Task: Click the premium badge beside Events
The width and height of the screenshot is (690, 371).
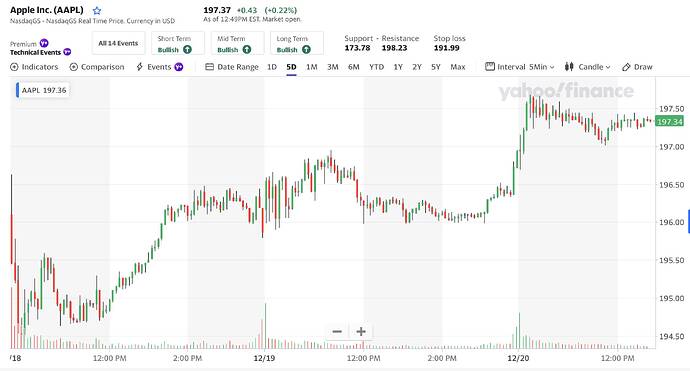Action: pyautogui.click(x=179, y=67)
